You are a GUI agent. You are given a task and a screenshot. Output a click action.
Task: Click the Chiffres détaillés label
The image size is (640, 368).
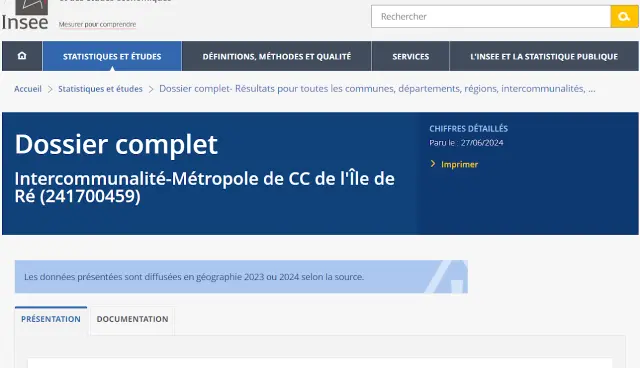tap(469, 129)
